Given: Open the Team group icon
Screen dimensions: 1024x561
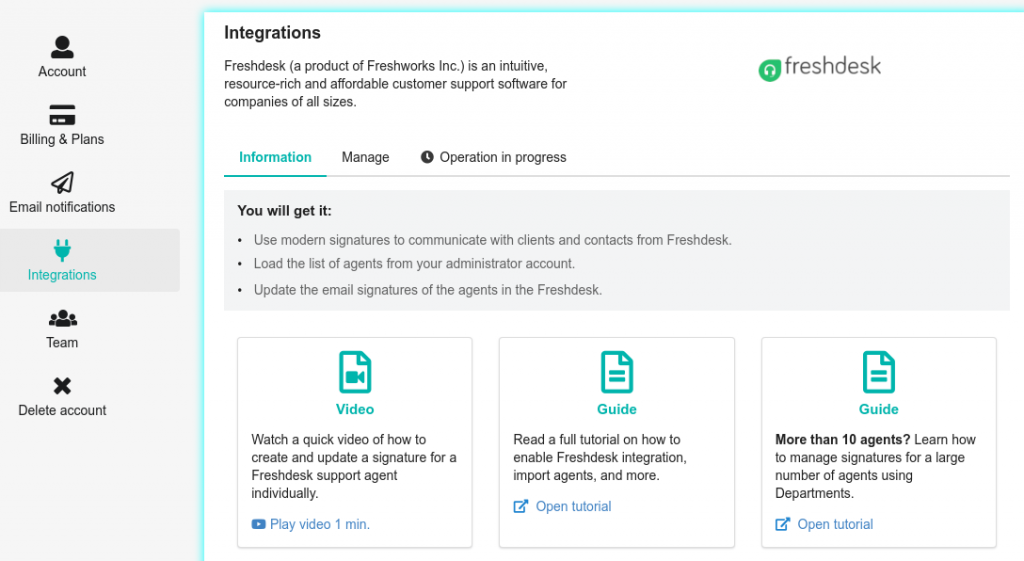Looking at the screenshot, I should click(63, 319).
